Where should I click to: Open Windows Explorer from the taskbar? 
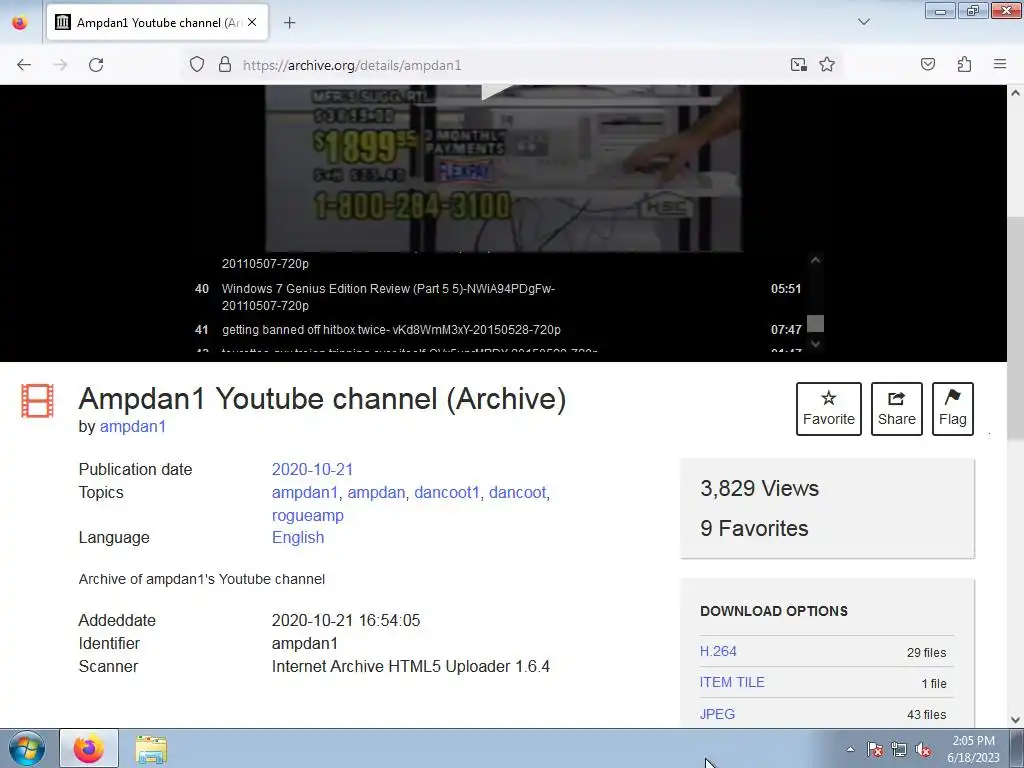coord(151,749)
